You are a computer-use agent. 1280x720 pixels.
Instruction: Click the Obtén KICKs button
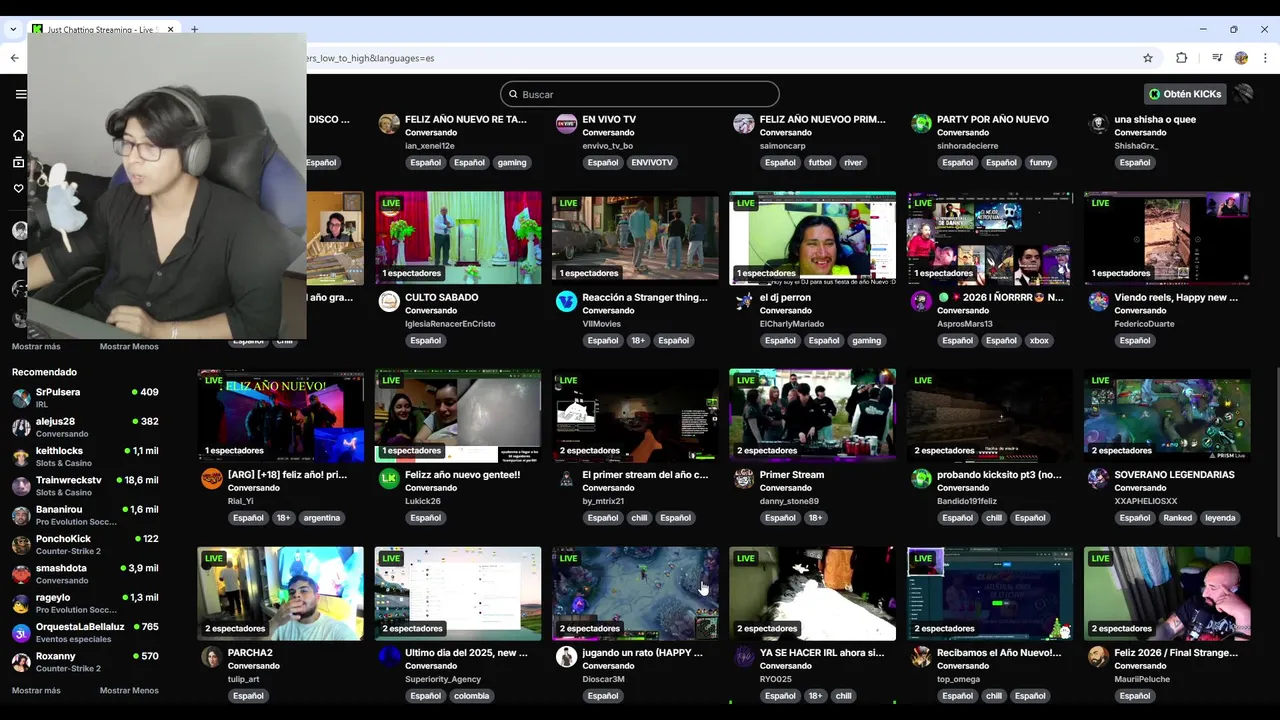coord(1185,94)
